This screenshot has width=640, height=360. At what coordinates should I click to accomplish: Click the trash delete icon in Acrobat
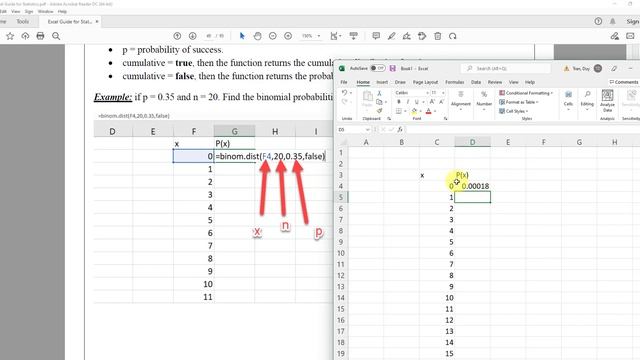tap(438, 36)
